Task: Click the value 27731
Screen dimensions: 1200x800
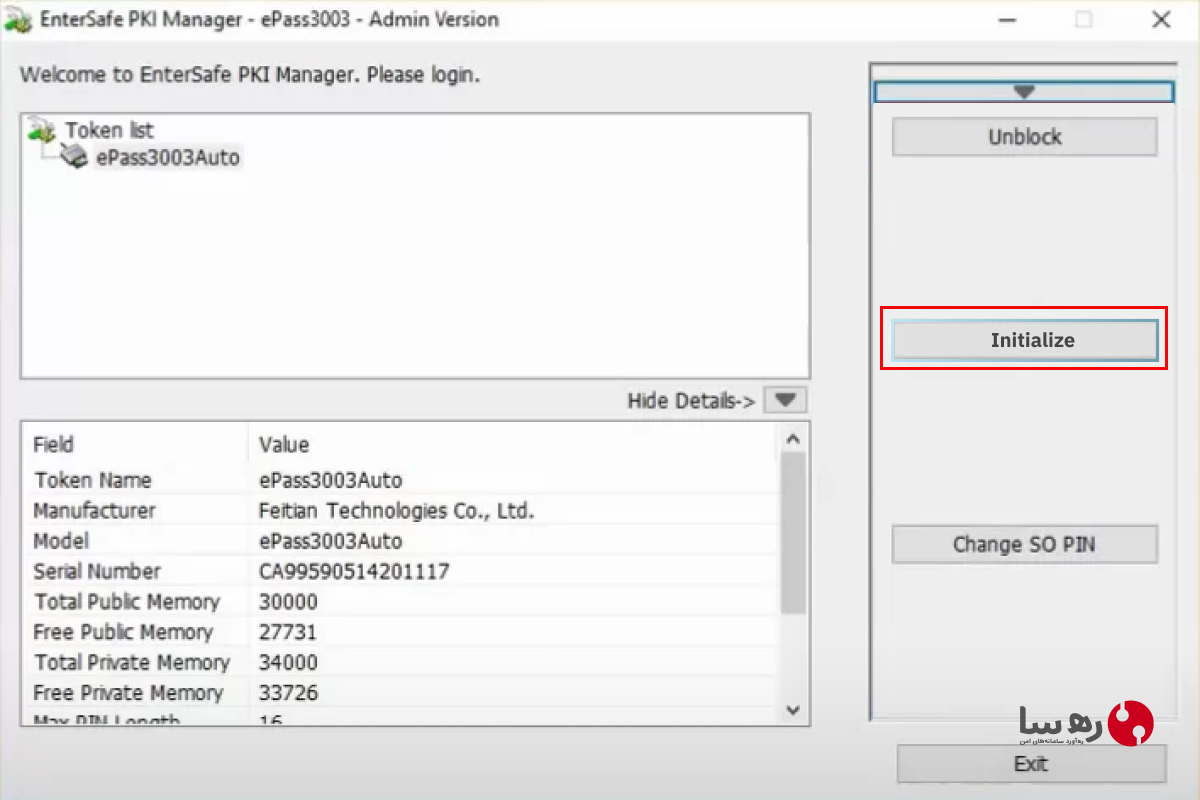Action: click(287, 632)
